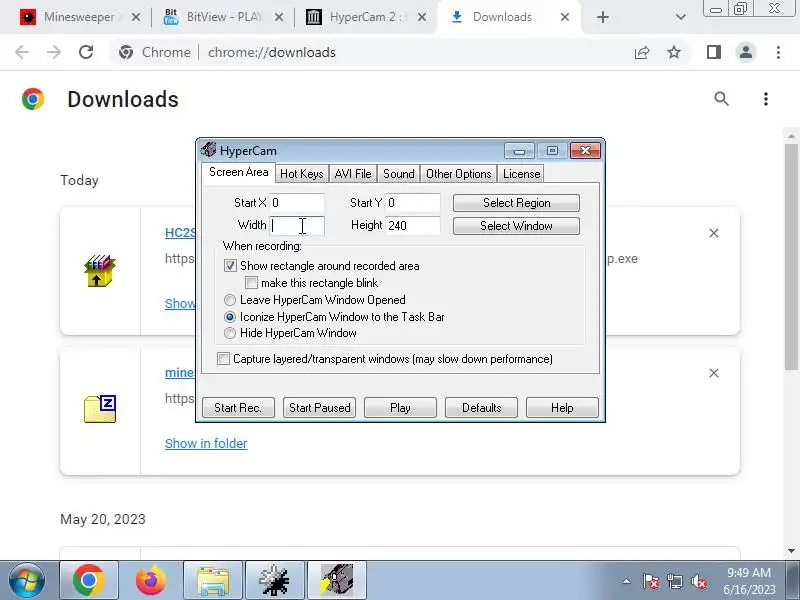This screenshot has height=600, width=800.
Task: Switch to the Hot Keys tab in HyperCam
Action: (x=302, y=174)
